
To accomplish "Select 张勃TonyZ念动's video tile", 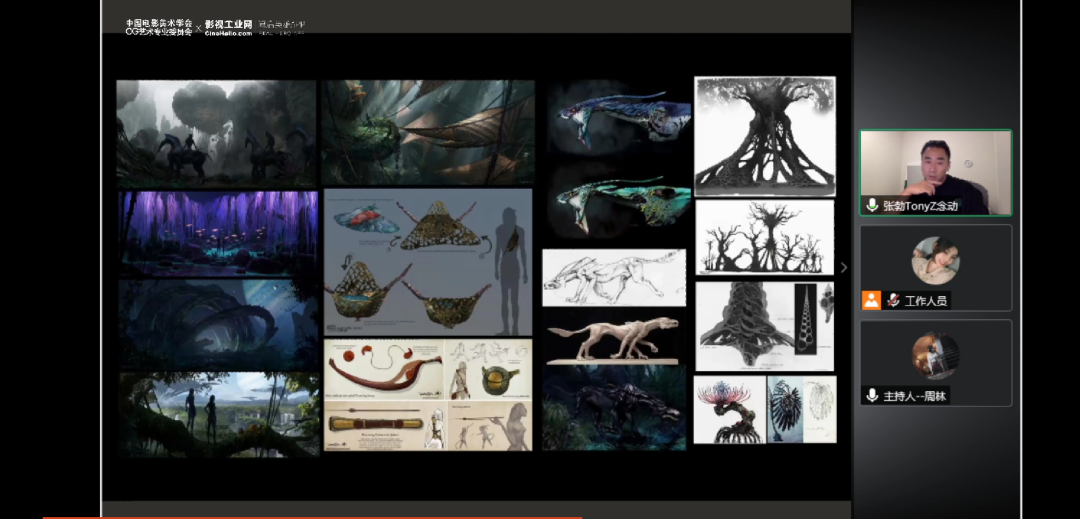I will tap(935, 172).
